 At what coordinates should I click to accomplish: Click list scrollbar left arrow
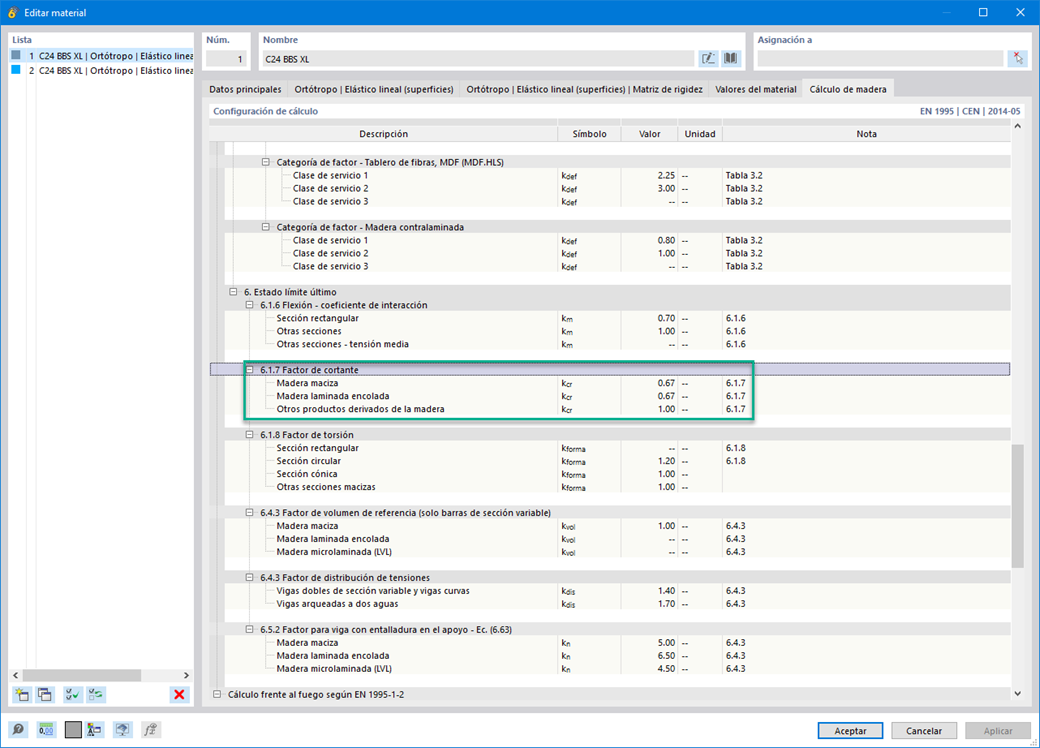click(x=16, y=675)
